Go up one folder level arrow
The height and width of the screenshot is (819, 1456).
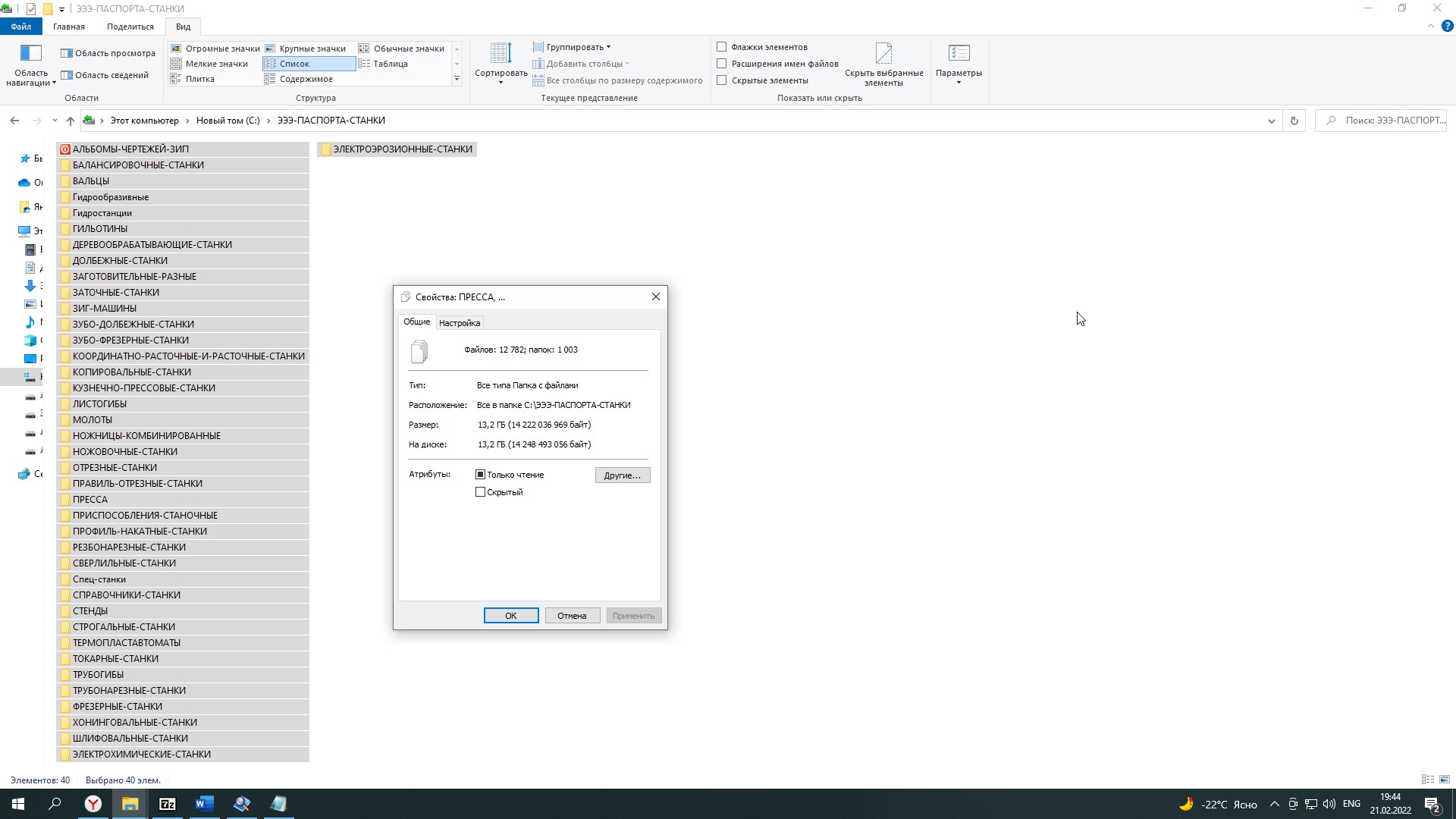point(70,121)
